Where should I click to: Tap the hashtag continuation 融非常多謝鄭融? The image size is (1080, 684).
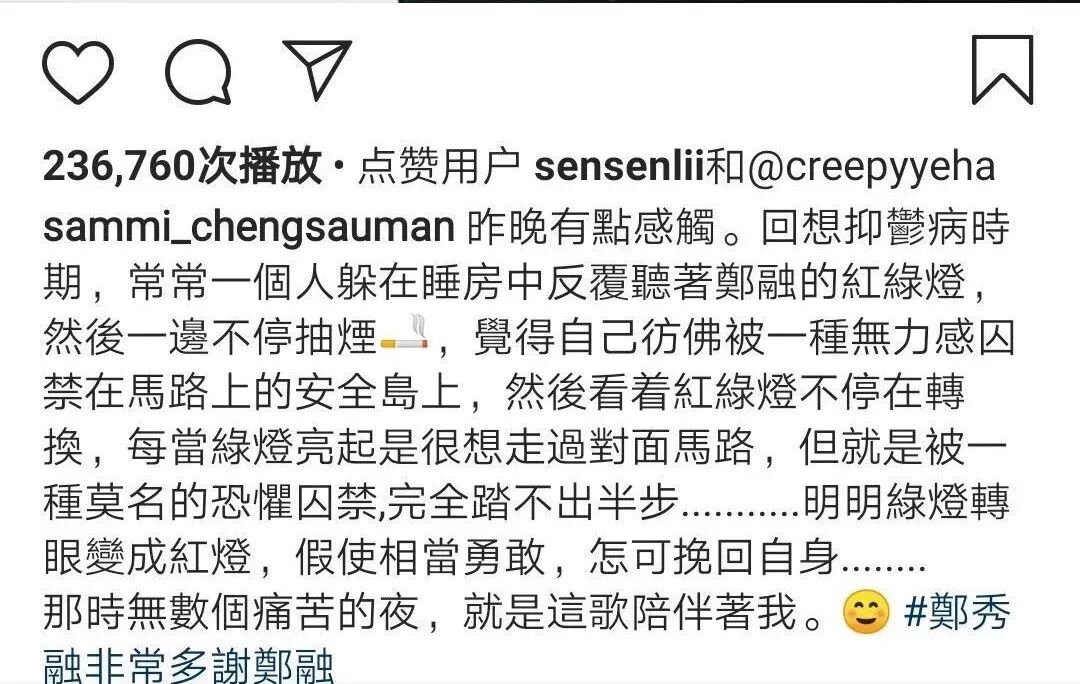pos(189,665)
